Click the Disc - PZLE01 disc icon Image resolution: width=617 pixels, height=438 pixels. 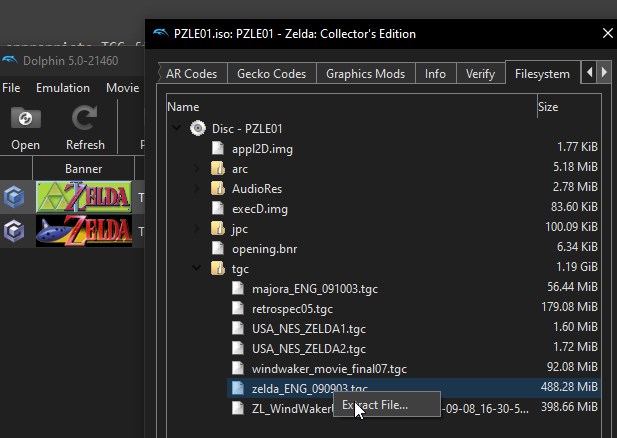coord(198,128)
